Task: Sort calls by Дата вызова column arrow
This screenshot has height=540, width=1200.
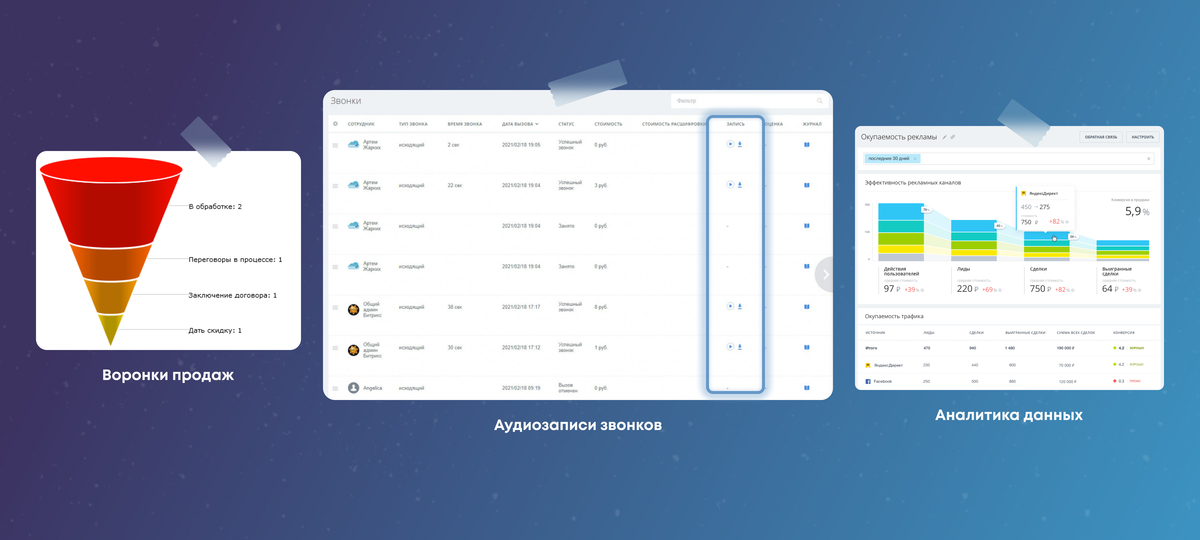Action: coord(537,124)
